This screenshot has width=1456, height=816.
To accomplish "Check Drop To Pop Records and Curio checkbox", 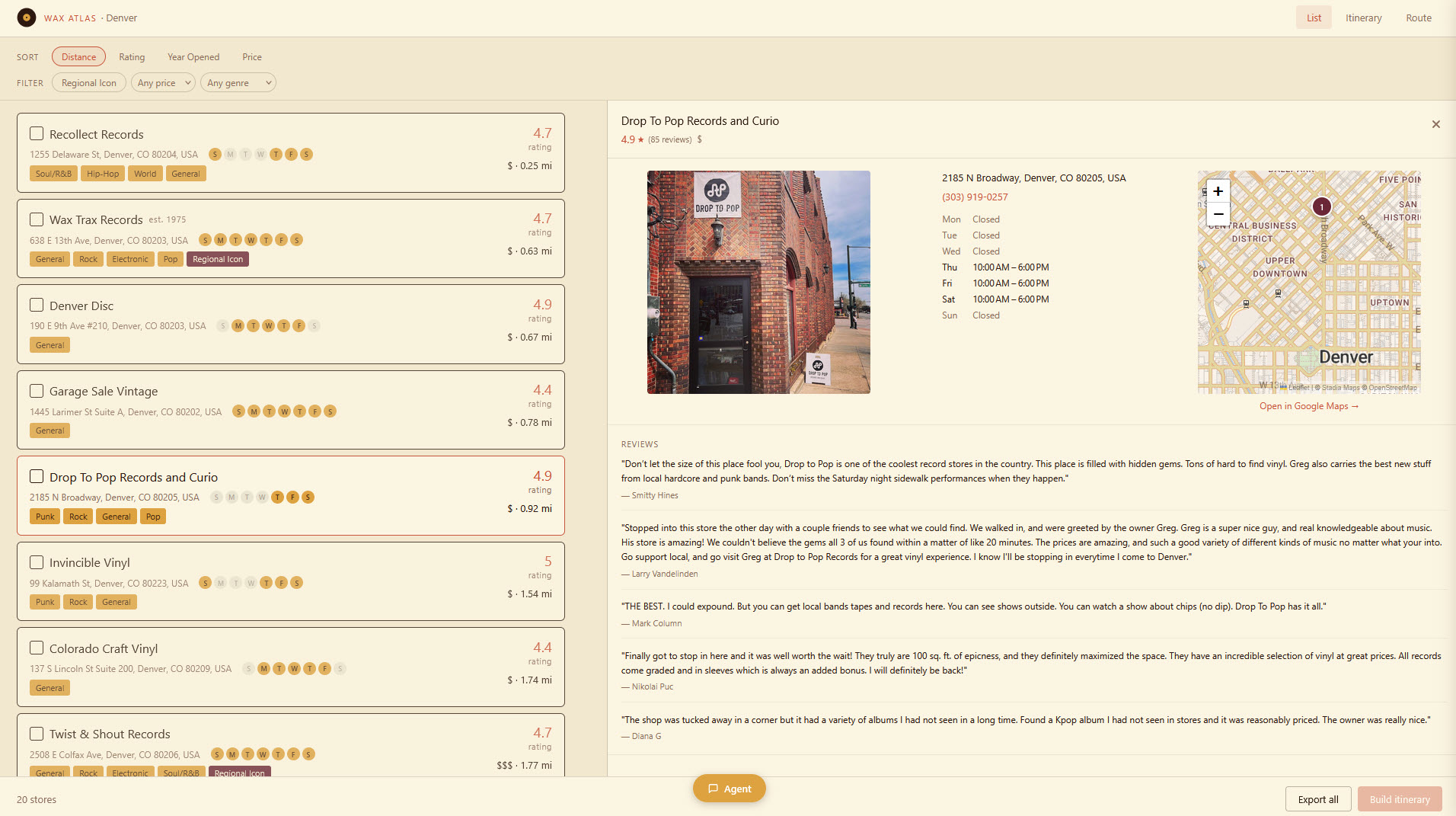I will coord(37,477).
